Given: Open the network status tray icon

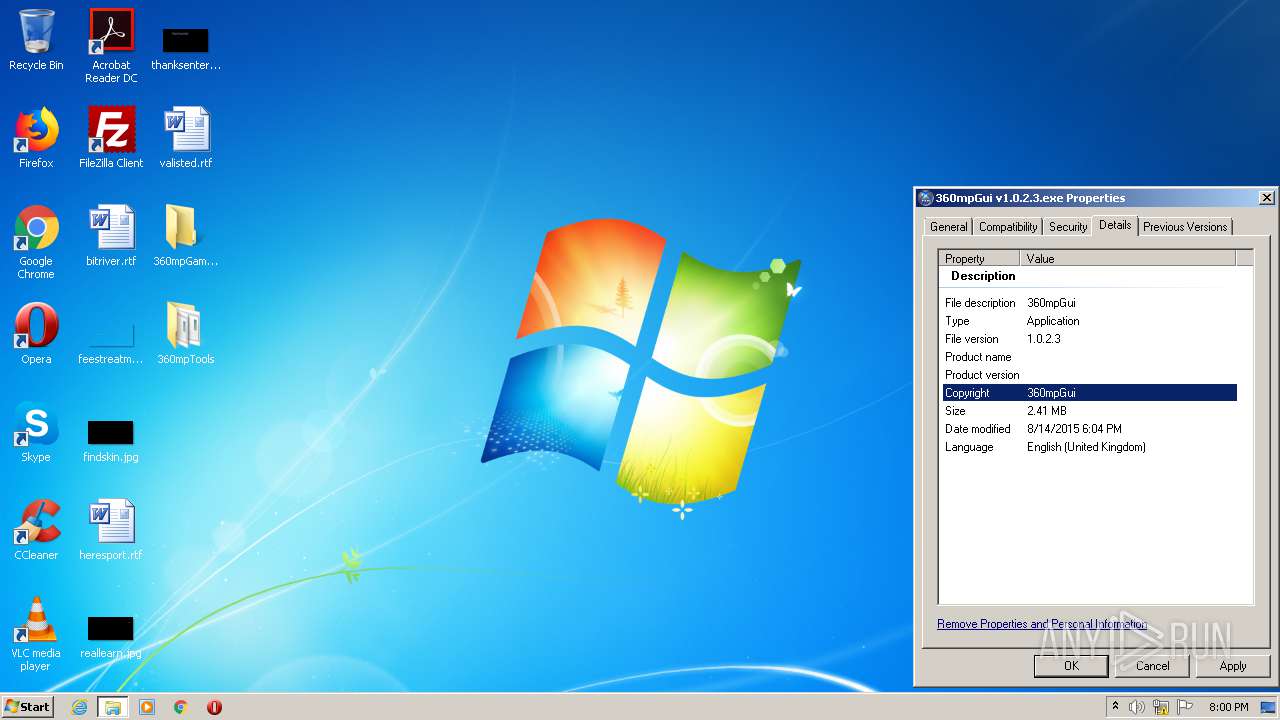Looking at the screenshot, I should (x=1161, y=707).
